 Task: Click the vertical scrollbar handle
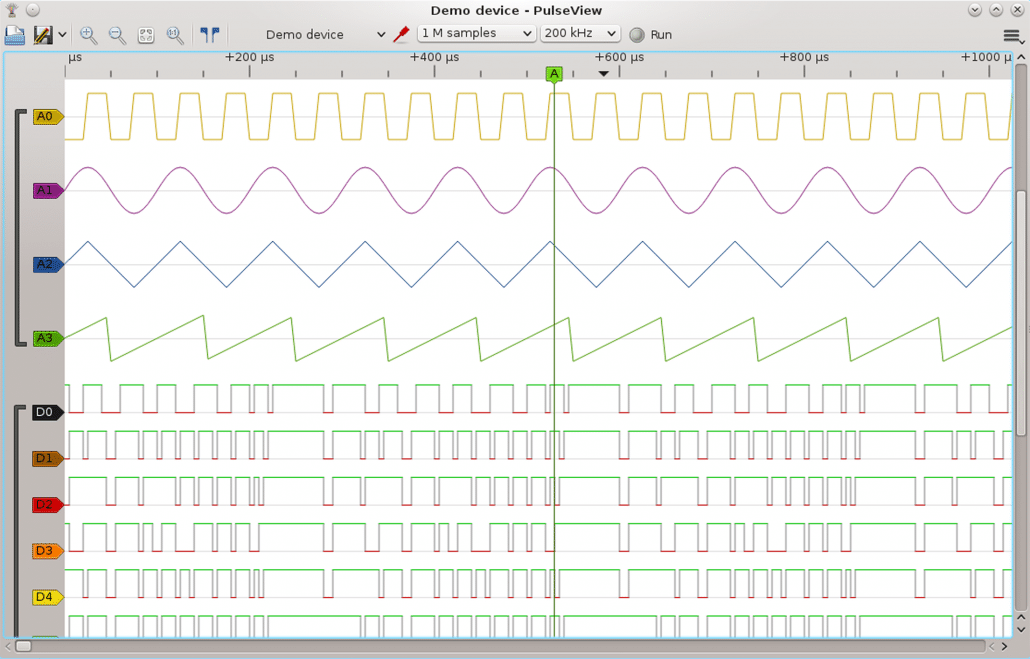1021,313
